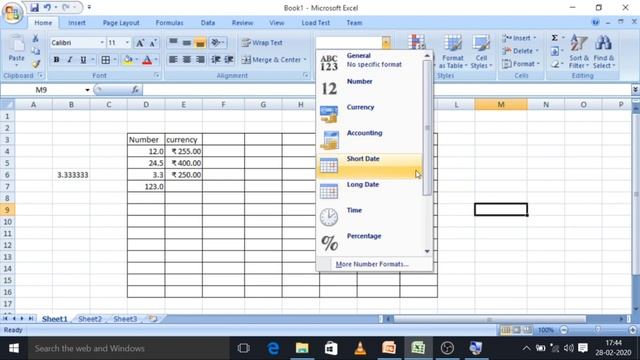Viewport: 640px width, 360px height.
Task: Toggle Underline formatting
Action: (x=83, y=60)
